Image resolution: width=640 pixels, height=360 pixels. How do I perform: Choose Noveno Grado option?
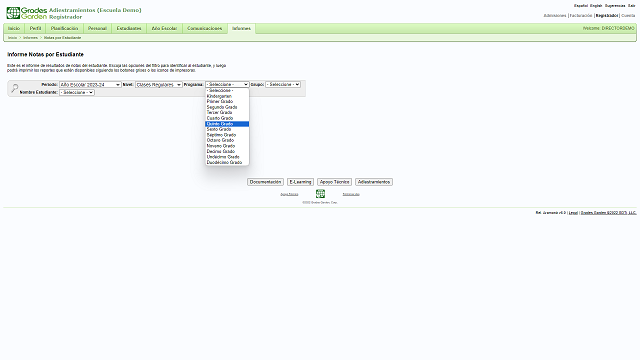coord(227,146)
